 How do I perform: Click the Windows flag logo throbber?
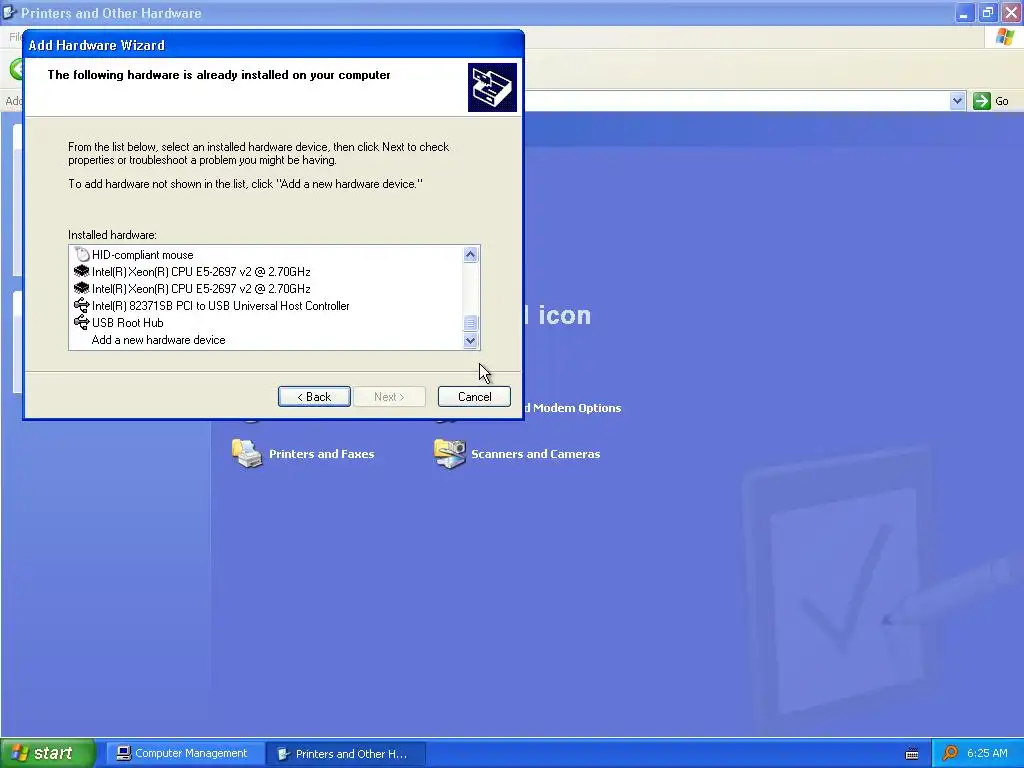[x=1005, y=37]
